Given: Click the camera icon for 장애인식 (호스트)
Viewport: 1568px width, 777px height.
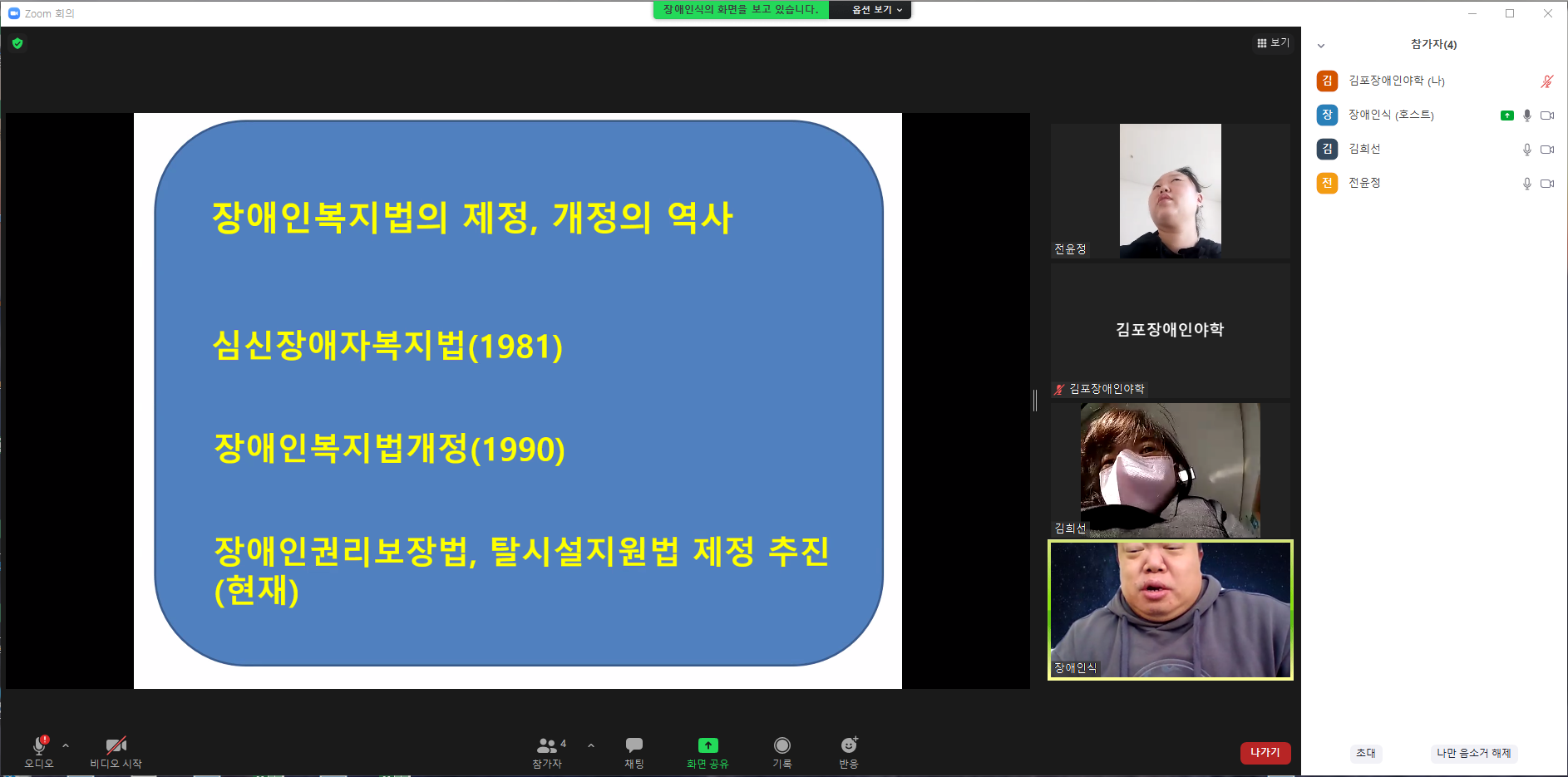Looking at the screenshot, I should pyautogui.click(x=1547, y=116).
